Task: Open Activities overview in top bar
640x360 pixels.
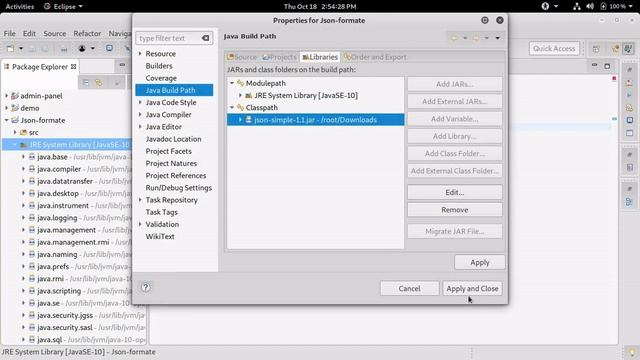Action: point(20,6)
